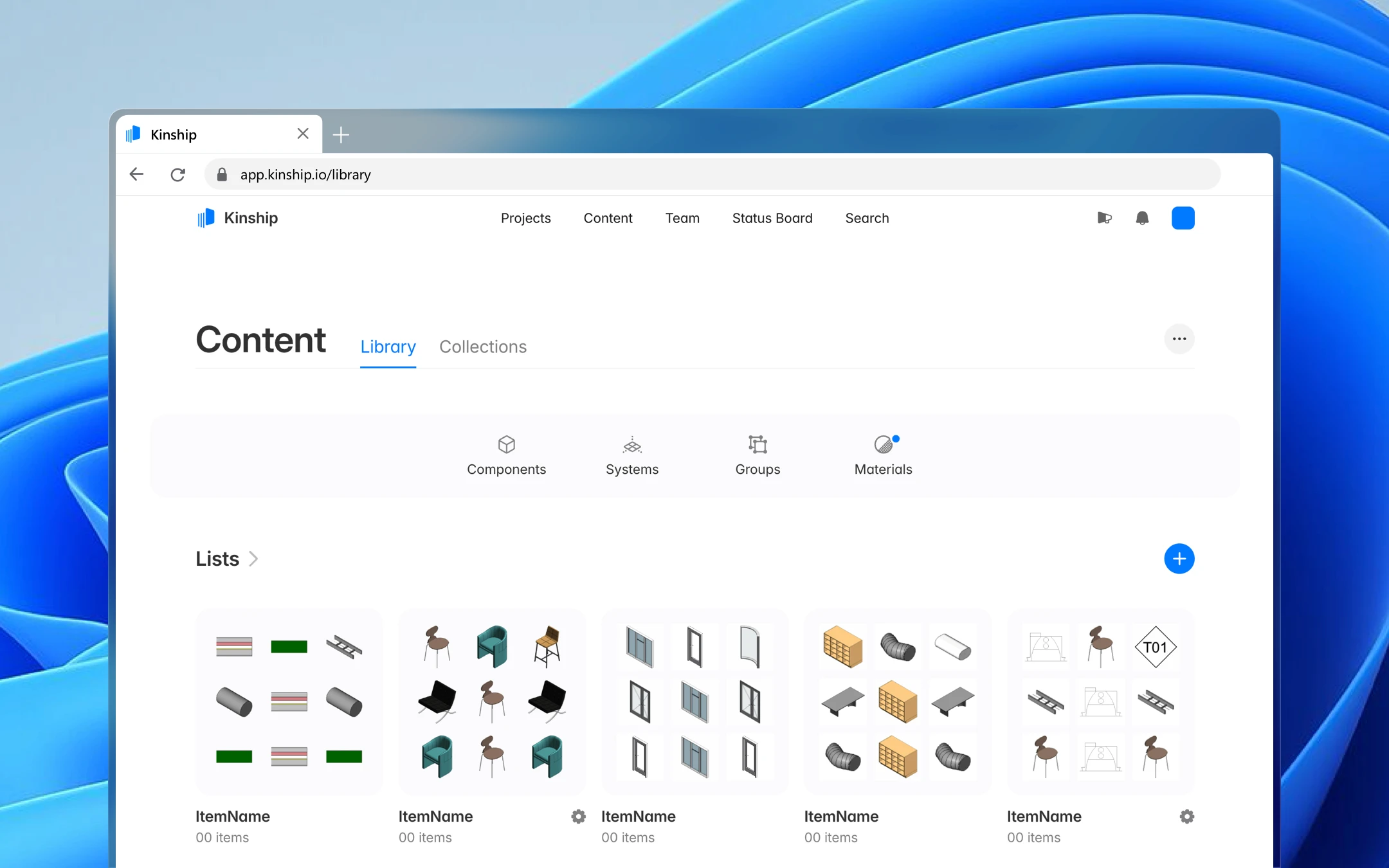Expand the Lists section chevron

pyautogui.click(x=254, y=559)
